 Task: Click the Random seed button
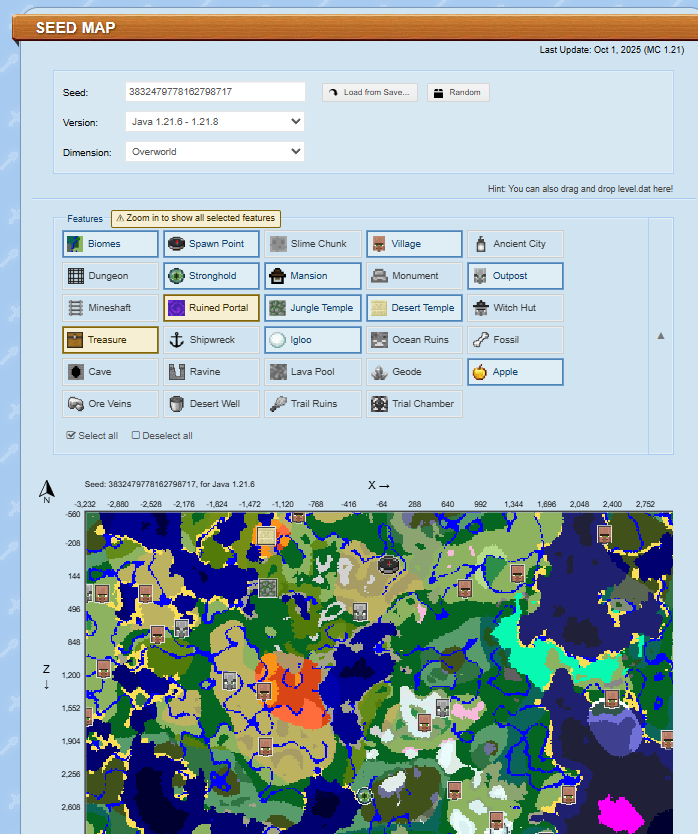pos(457,92)
